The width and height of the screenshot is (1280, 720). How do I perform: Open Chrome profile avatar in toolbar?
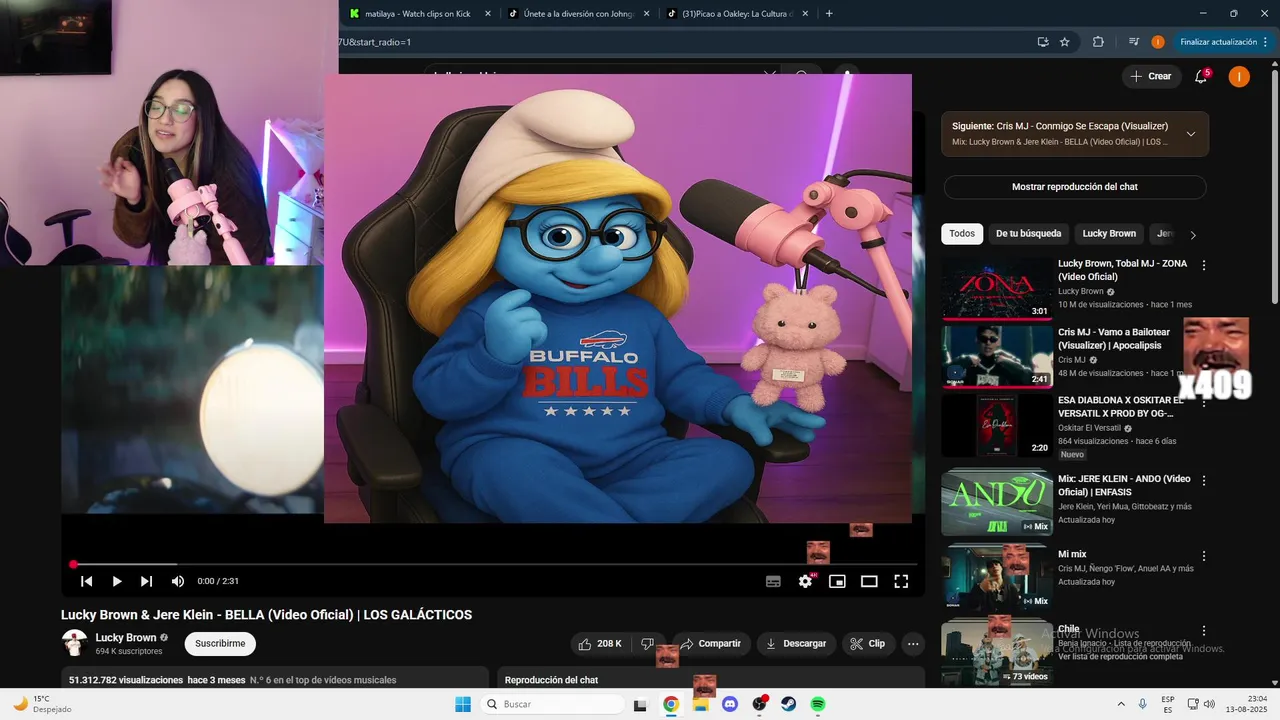coord(1158,42)
